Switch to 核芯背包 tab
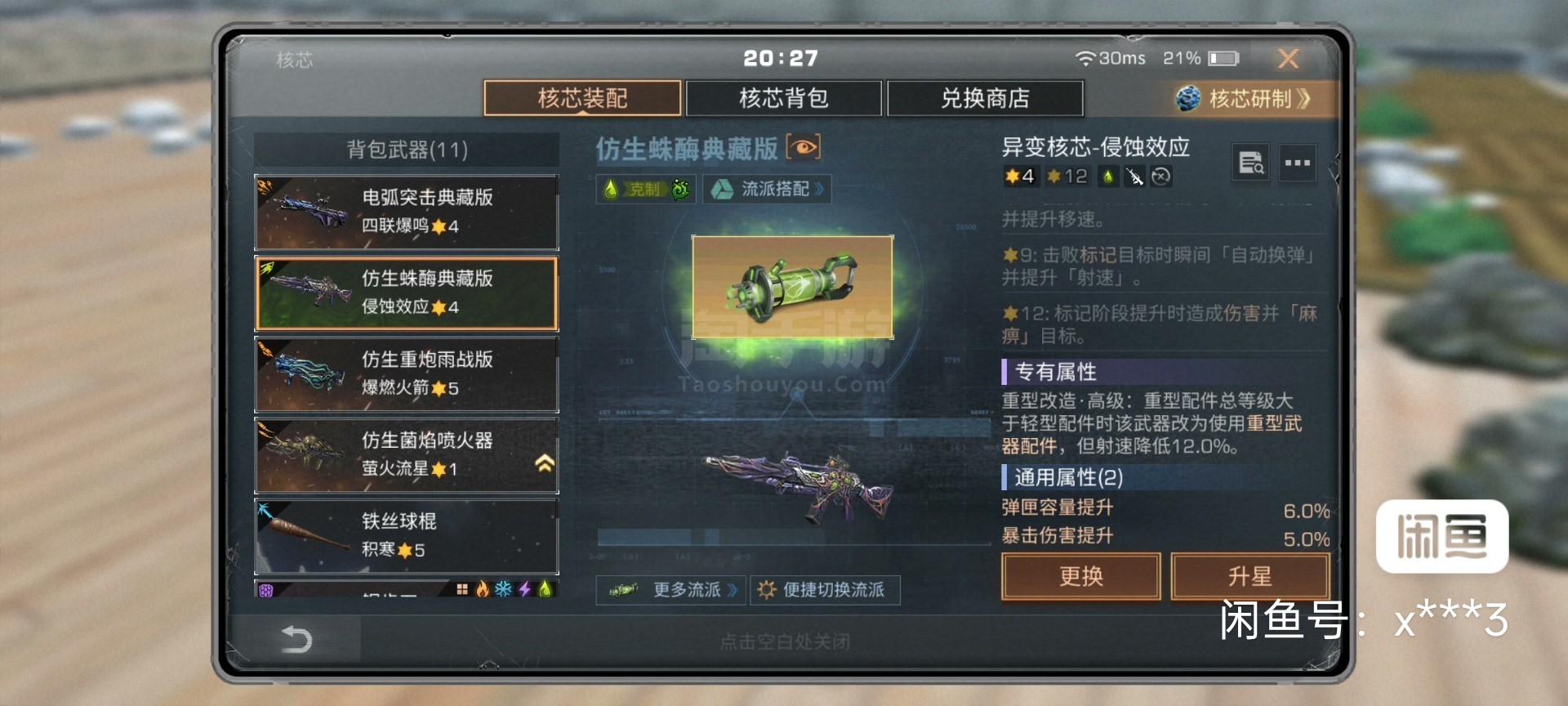1568x706 pixels. (783, 98)
